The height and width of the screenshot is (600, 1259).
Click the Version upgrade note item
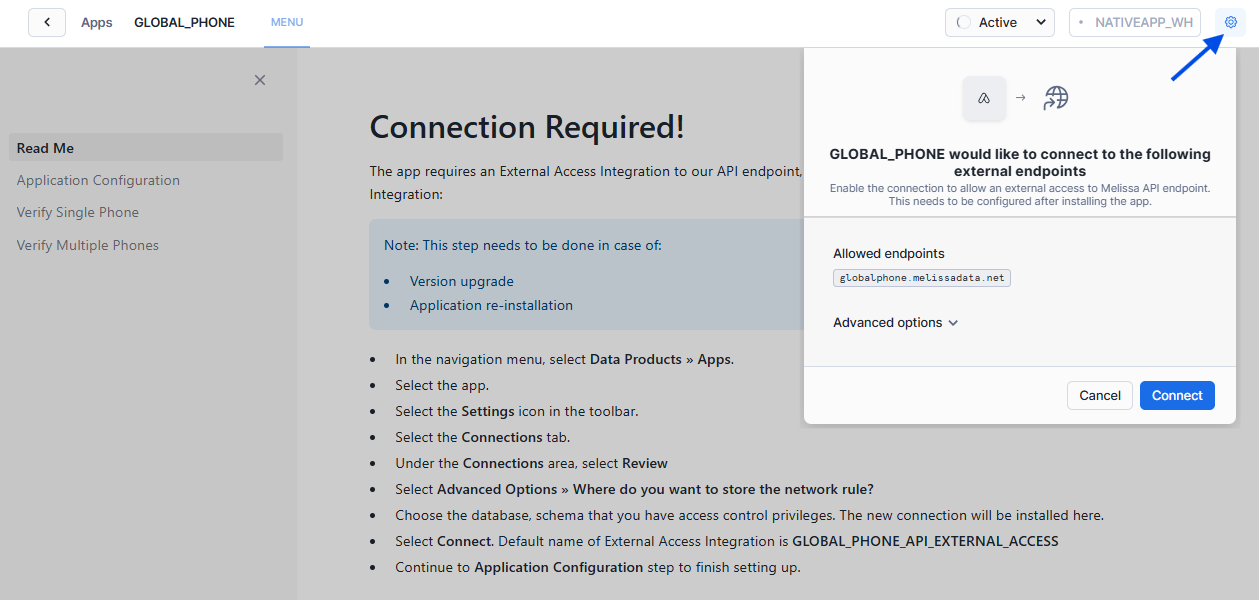(462, 281)
